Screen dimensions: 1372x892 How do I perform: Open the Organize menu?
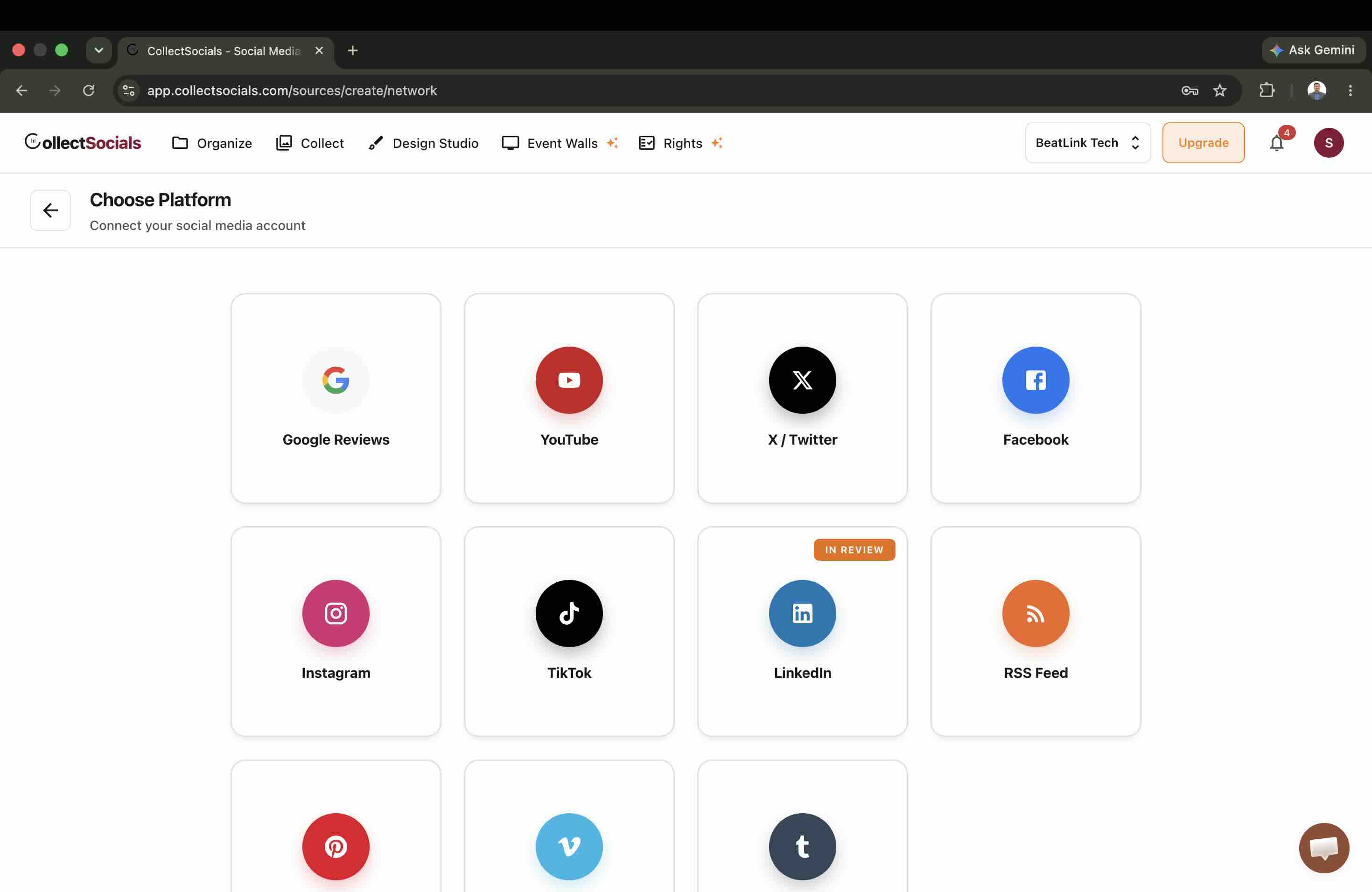click(x=211, y=143)
